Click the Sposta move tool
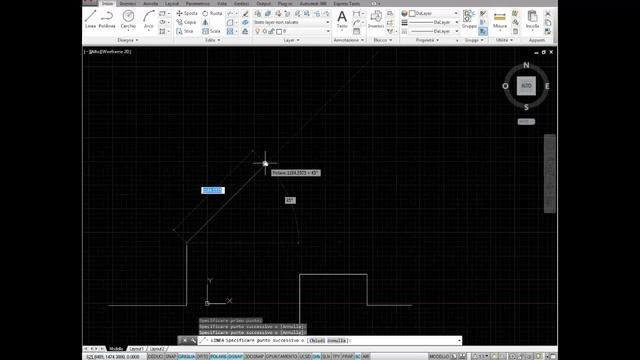The height and width of the screenshot is (360, 640). (x=187, y=13)
